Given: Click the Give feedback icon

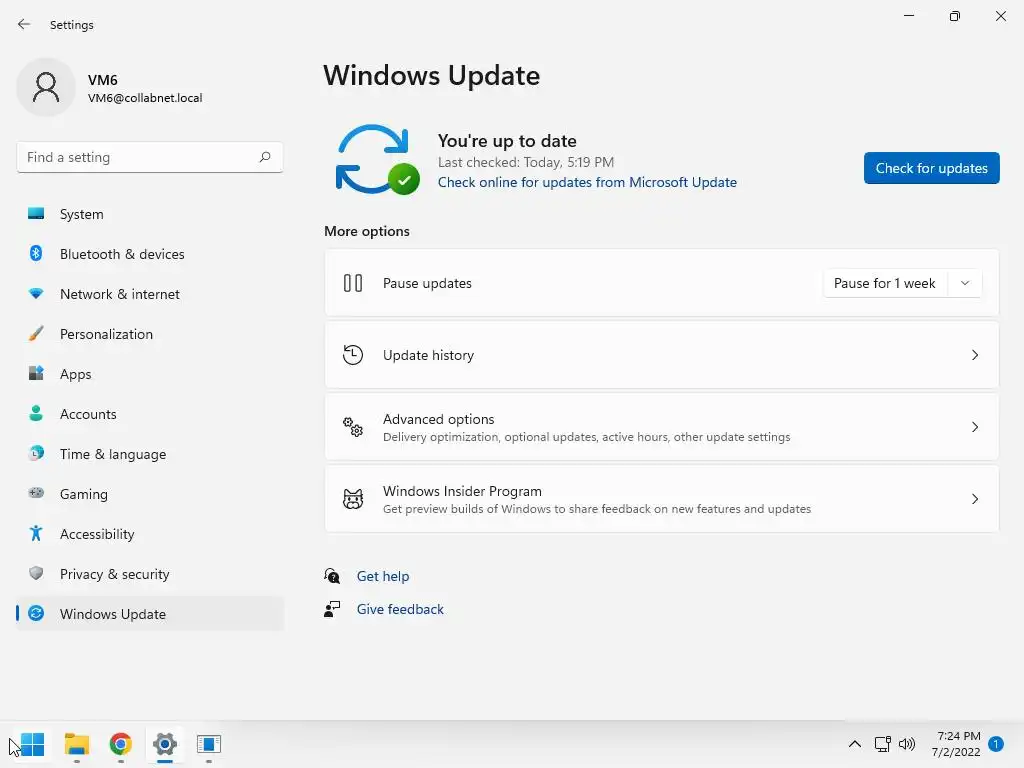Looking at the screenshot, I should point(332,609).
